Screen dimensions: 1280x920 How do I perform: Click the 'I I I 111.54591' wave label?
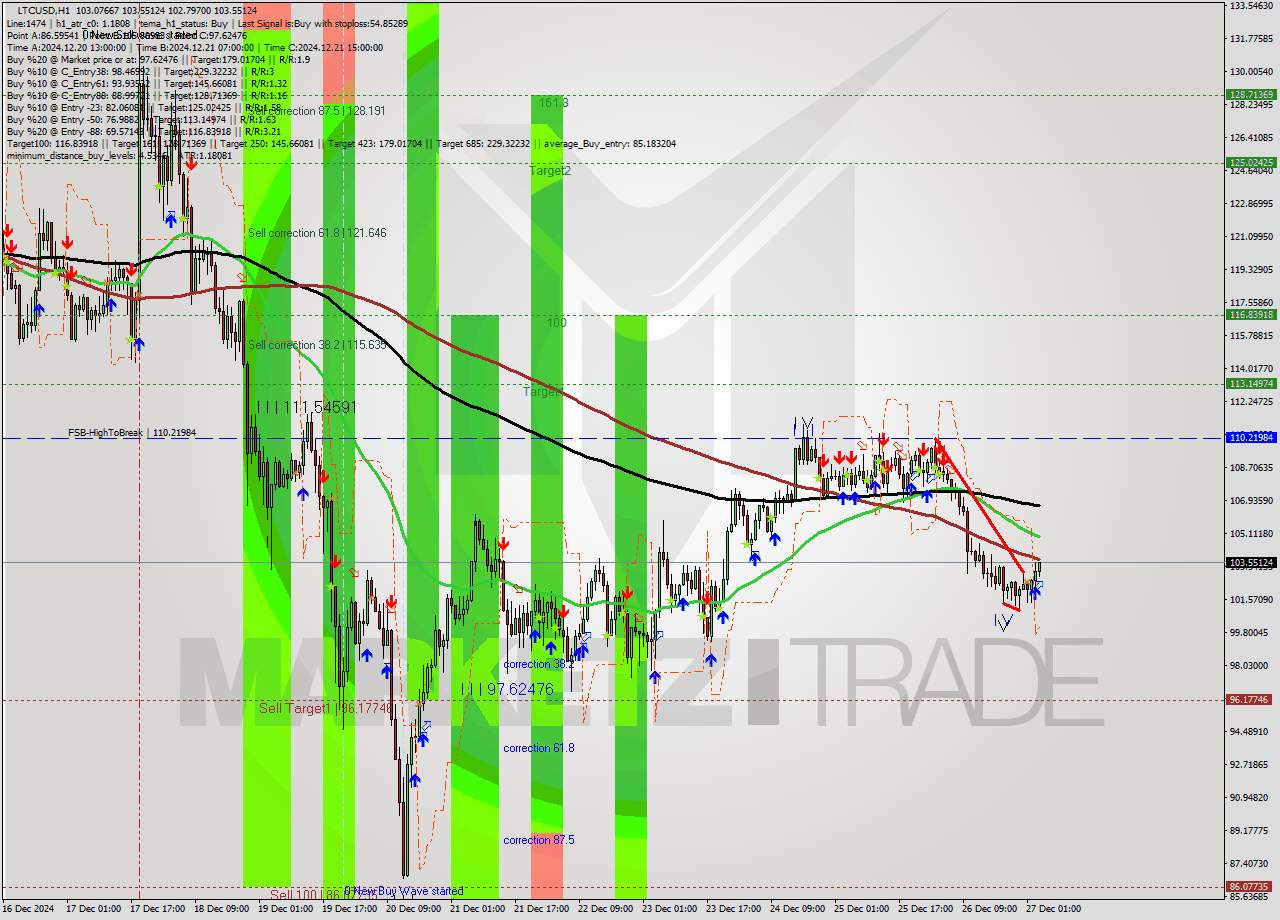(x=306, y=408)
